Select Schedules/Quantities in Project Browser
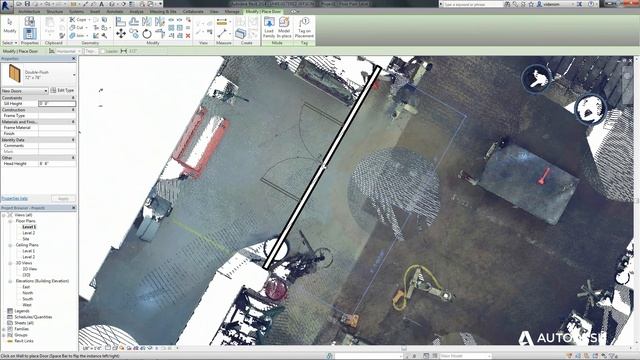 [x=33, y=317]
